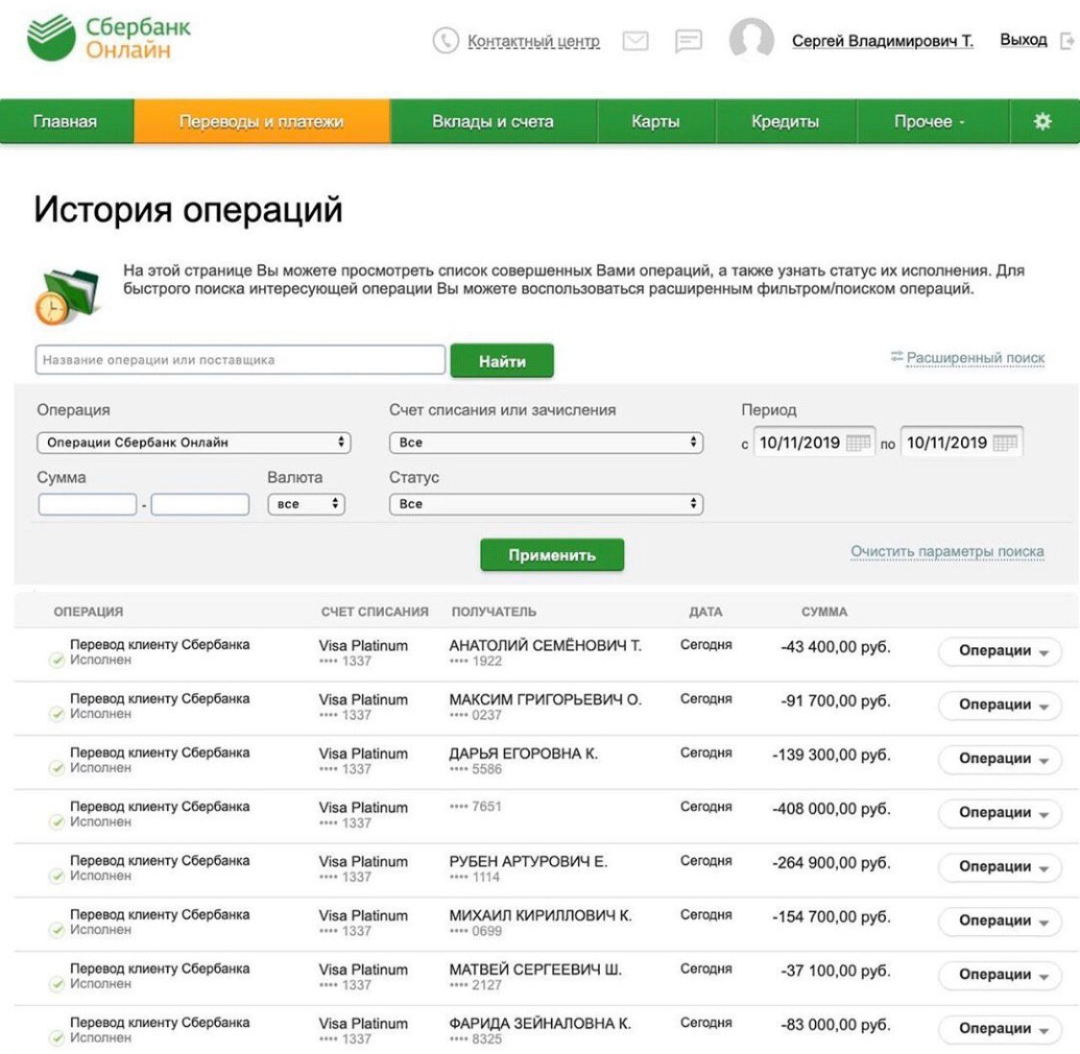Switch to the Карты tab
This screenshot has height=1054, width=1080.
click(655, 118)
